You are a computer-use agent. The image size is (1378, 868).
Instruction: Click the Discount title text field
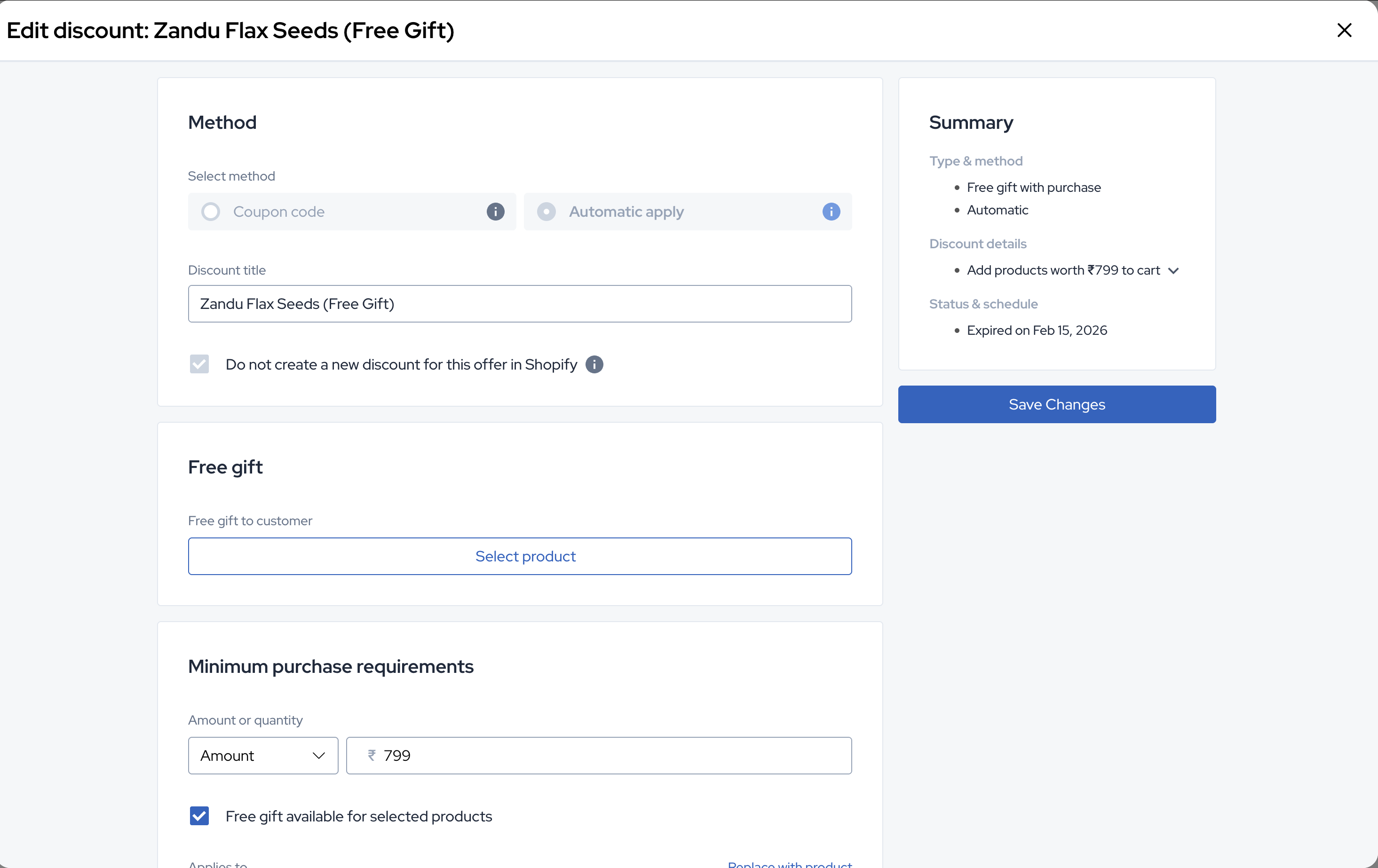(x=520, y=304)
